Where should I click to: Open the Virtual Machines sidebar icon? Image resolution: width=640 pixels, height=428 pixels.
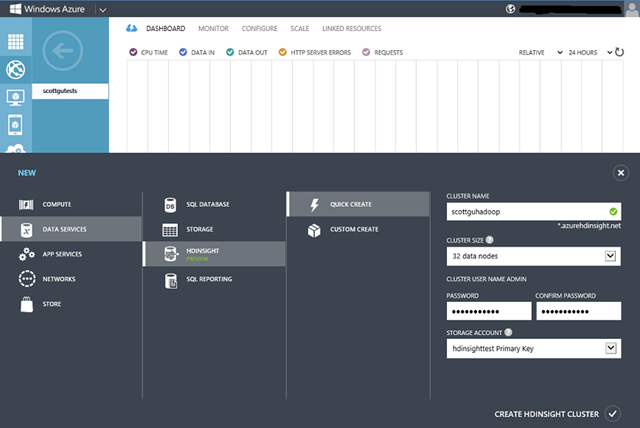pyautogui.click(x=16, y=98)
